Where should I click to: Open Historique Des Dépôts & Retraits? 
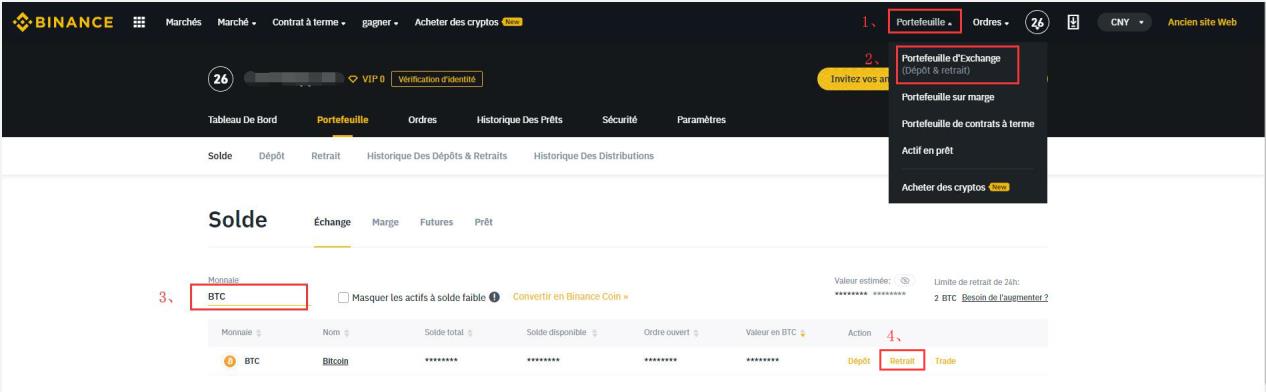437,155
